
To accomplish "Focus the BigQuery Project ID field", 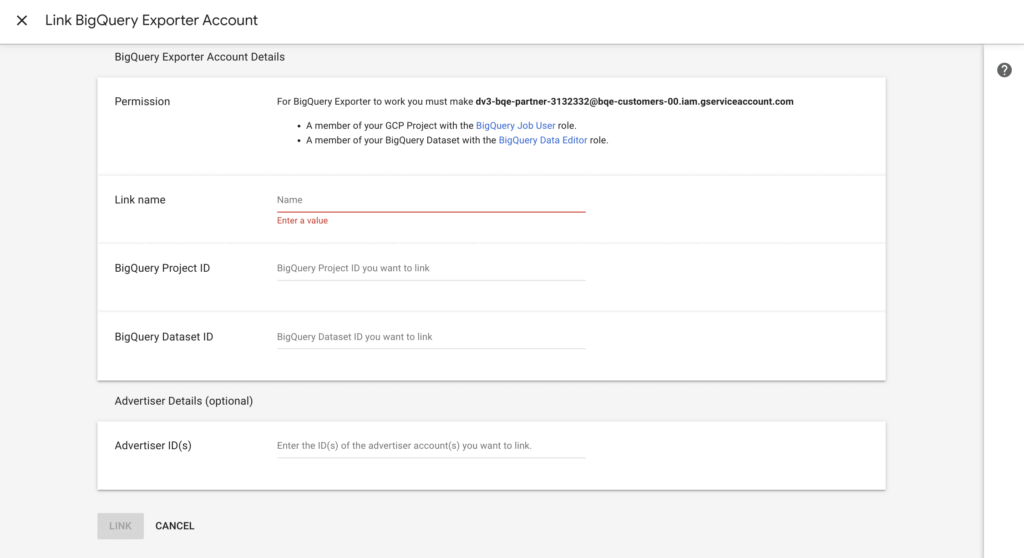I will 431,268.
